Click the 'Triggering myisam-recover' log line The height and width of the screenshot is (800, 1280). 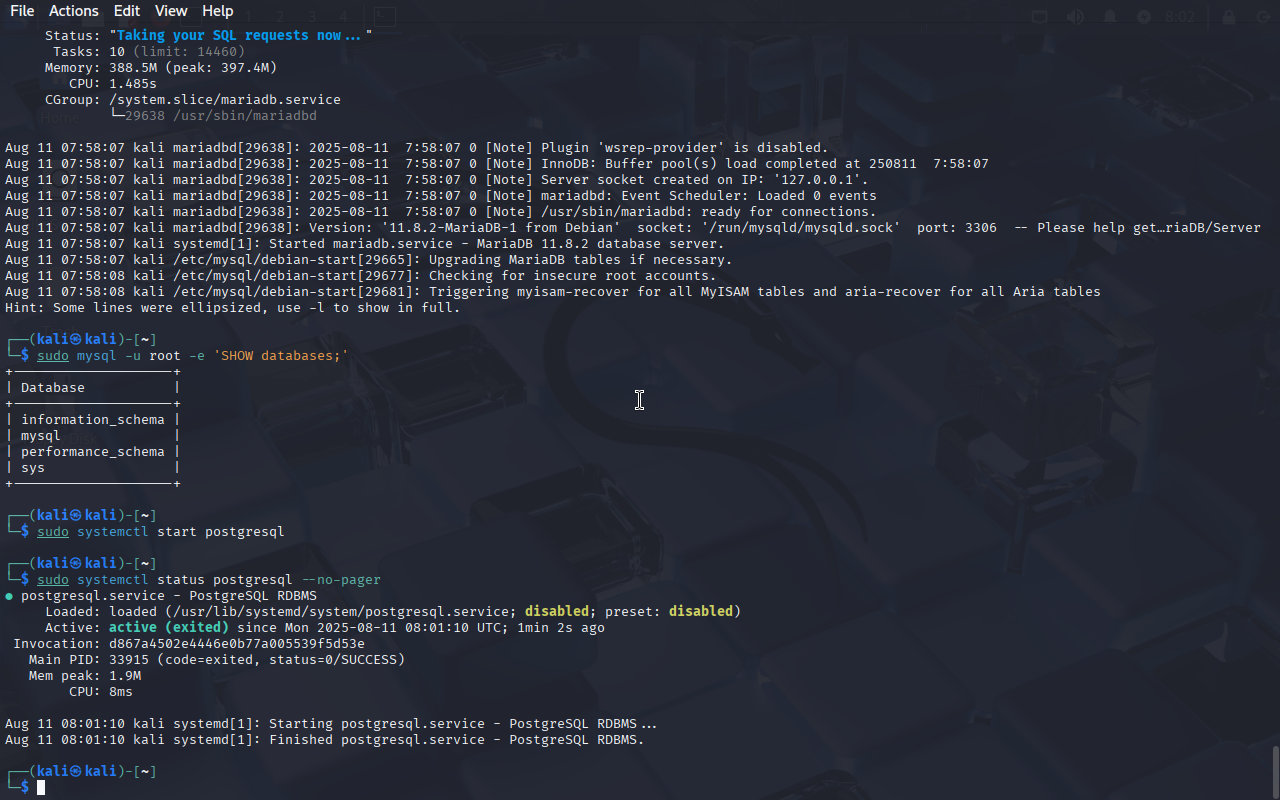coord(553,291)
